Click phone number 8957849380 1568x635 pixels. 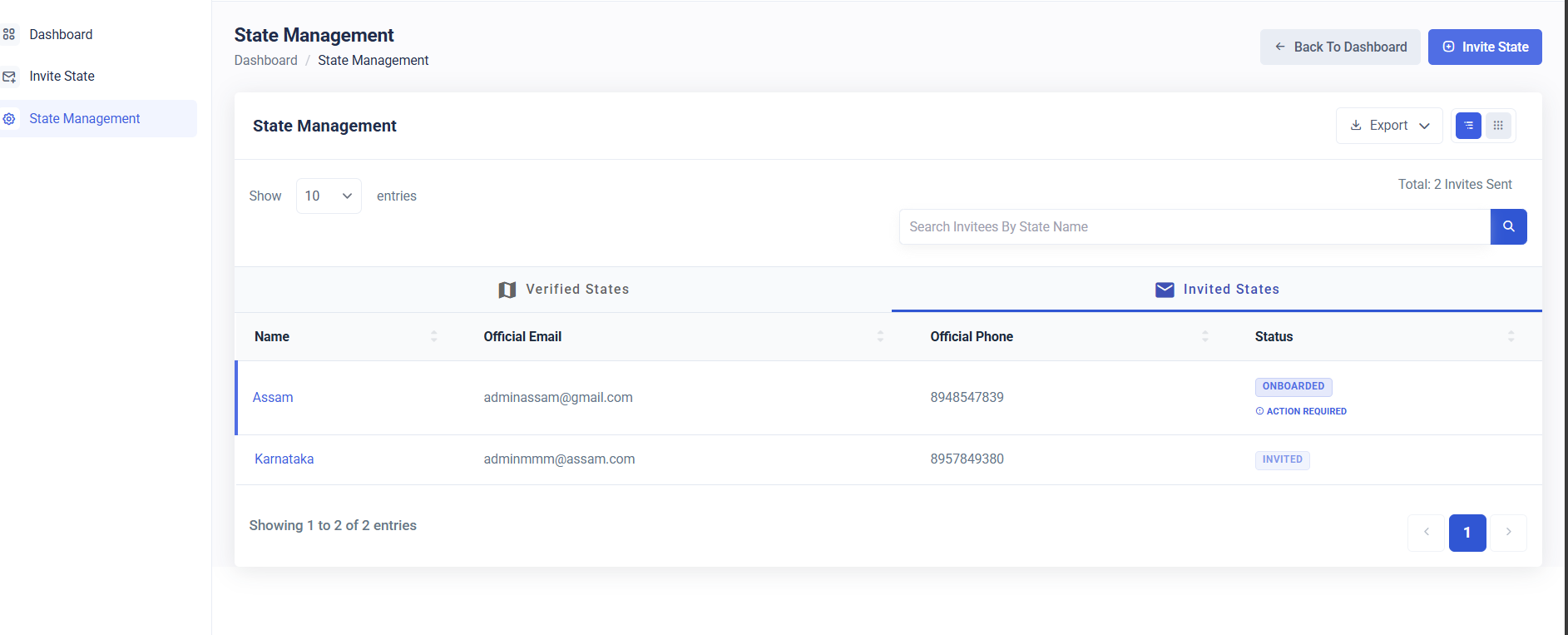pos(967,459)
